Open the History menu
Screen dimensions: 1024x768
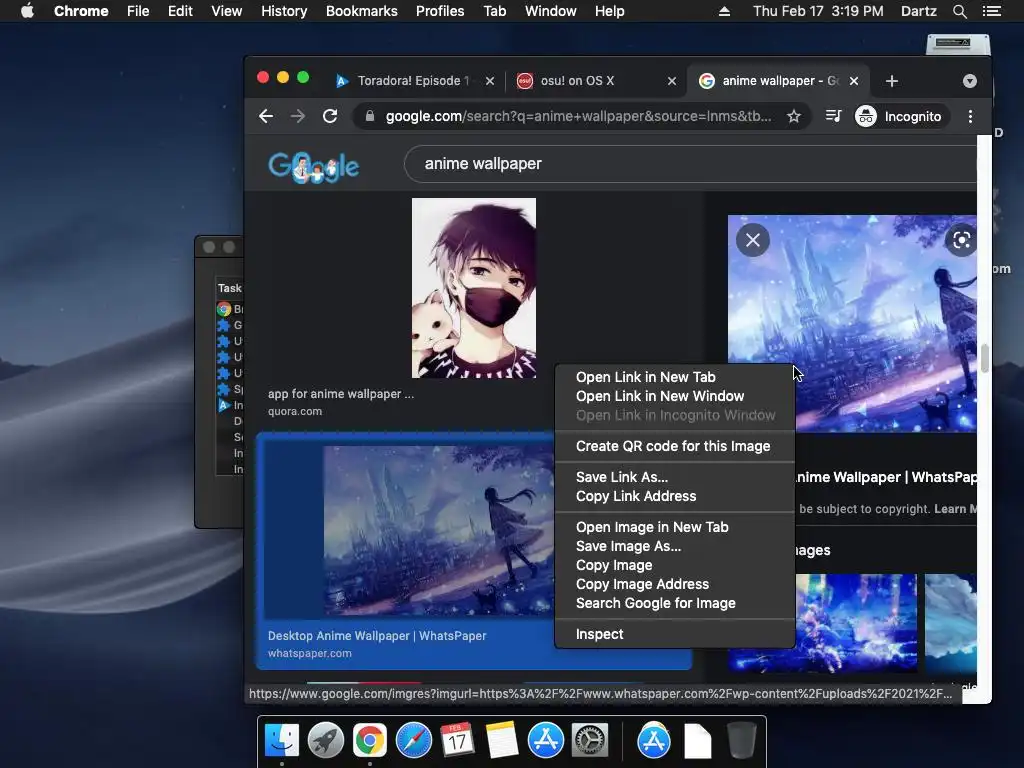(x=284, y=11)
